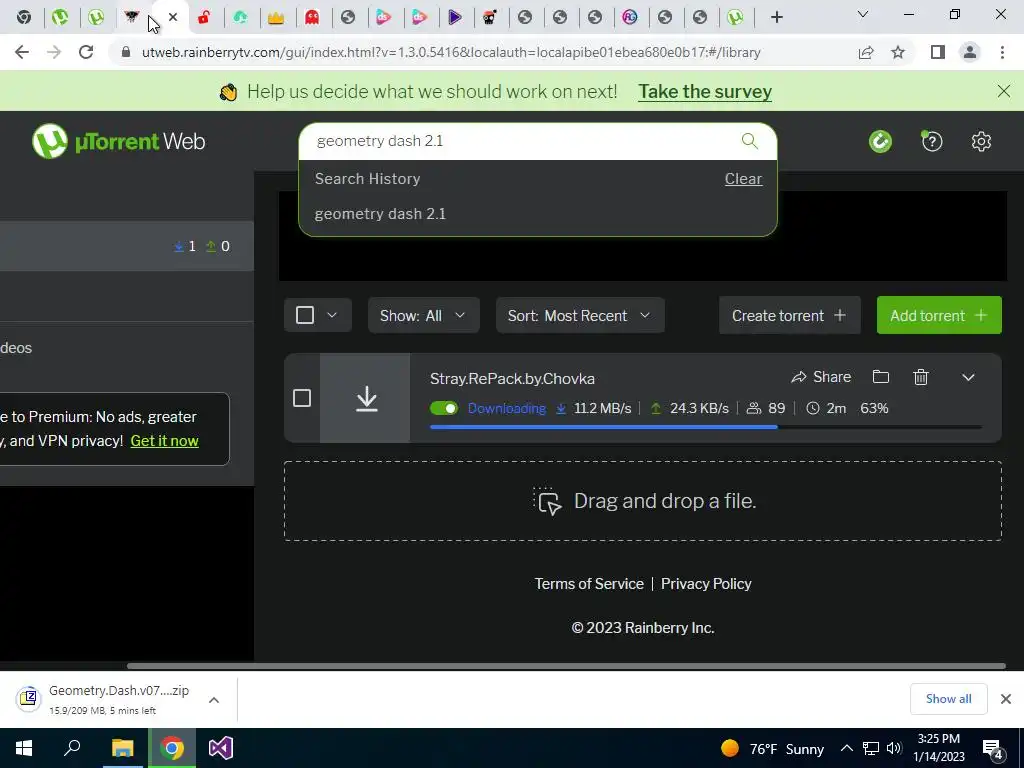Go back in Chrome

pyautogui.click(x=22, y=52)
